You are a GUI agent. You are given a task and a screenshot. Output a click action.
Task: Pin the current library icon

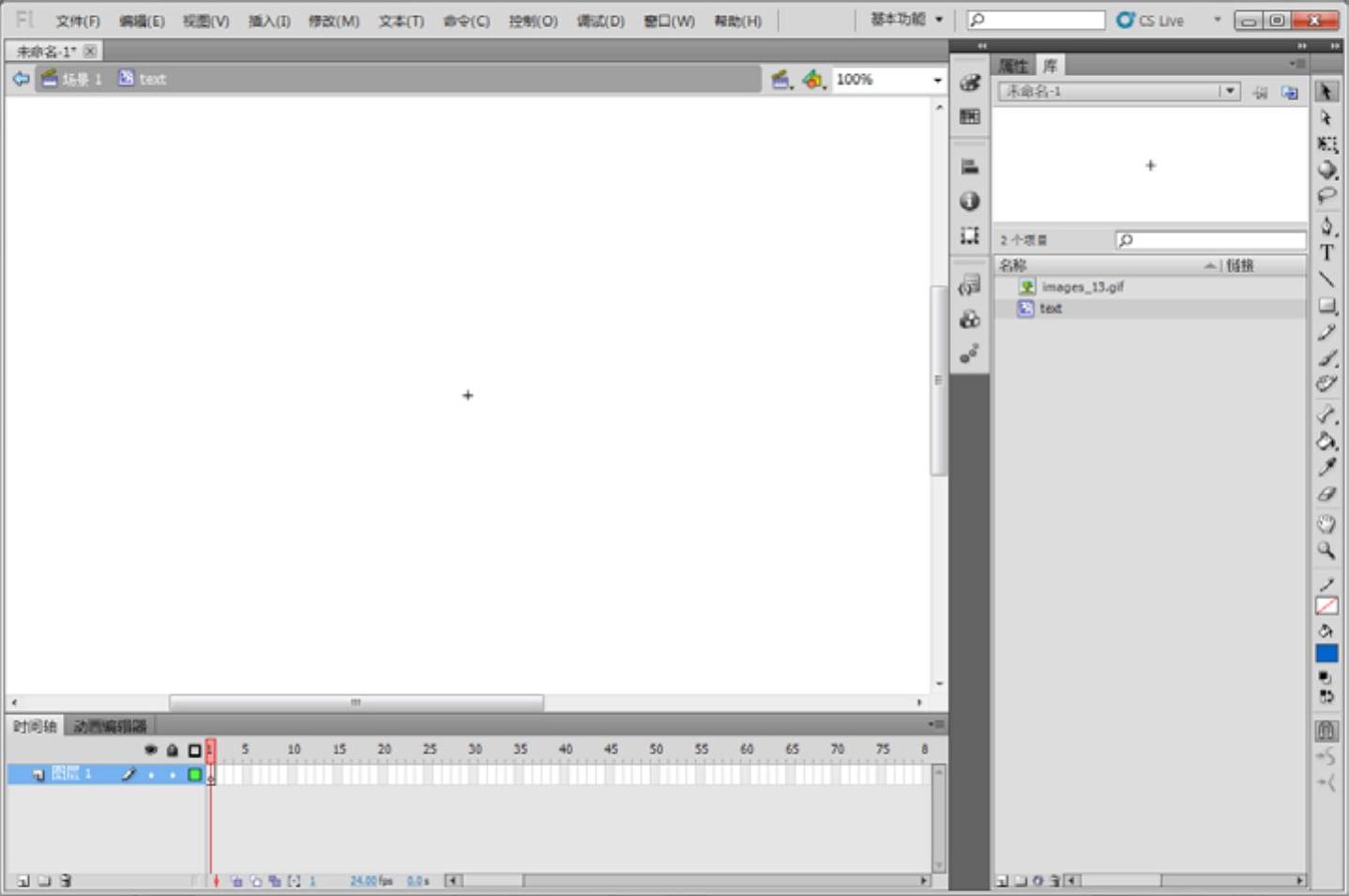[x=1260, y=92]
